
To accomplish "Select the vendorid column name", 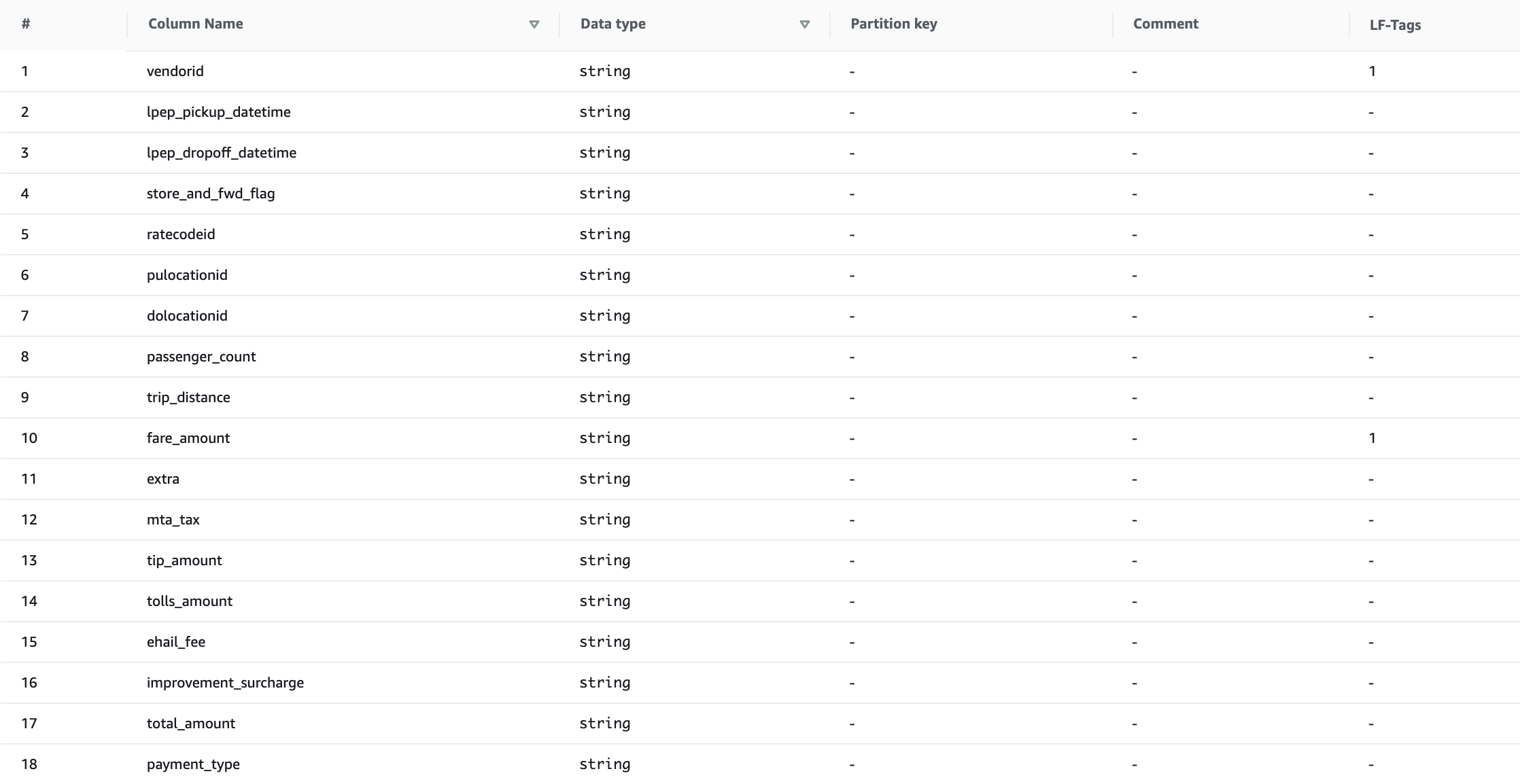I will (175, 71).
